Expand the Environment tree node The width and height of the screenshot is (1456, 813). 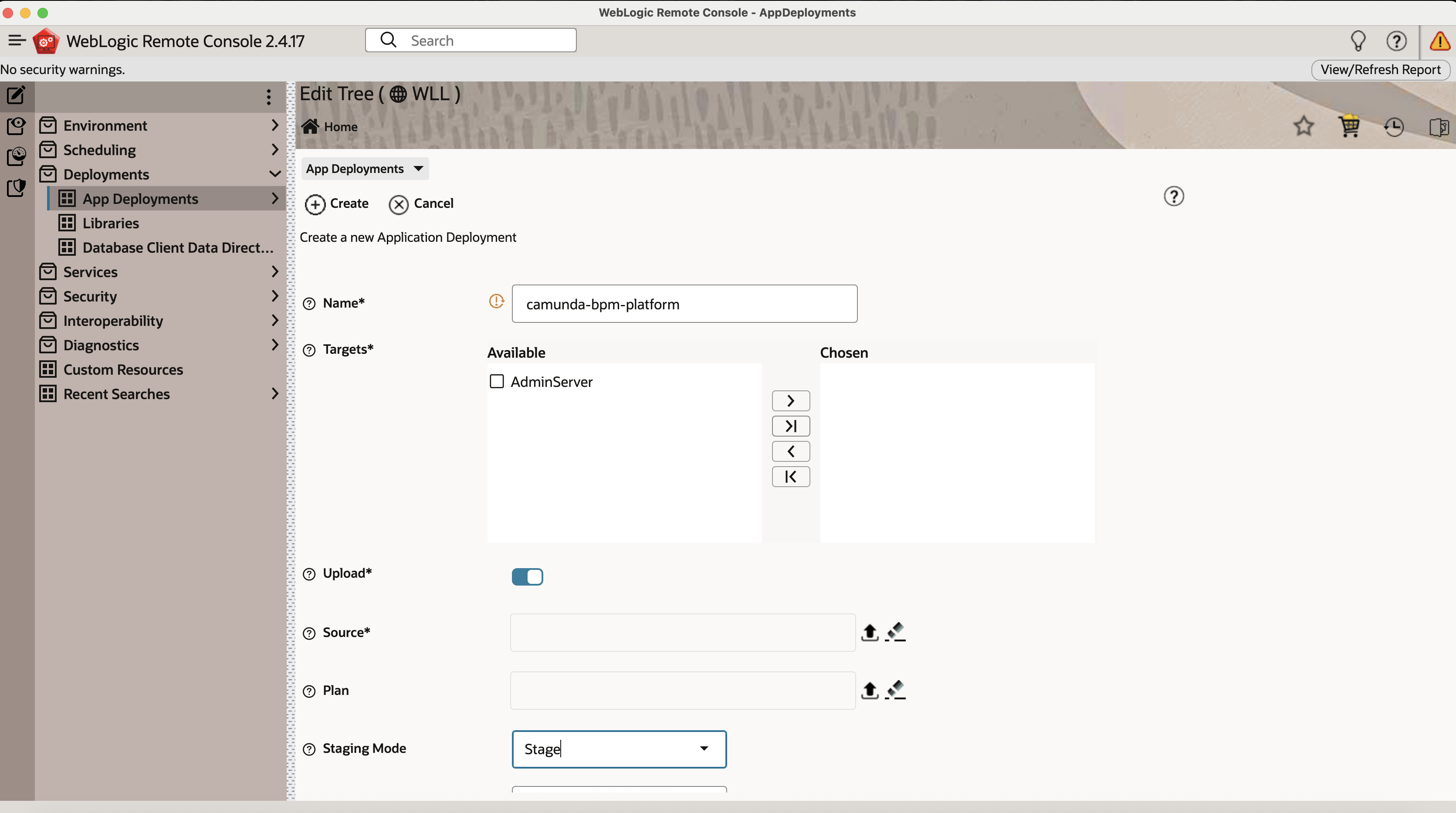tap(275, 125)
